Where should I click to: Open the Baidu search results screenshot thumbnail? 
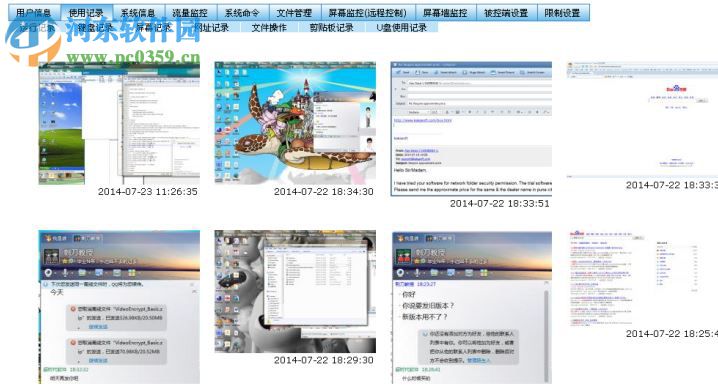pos(642,278)
